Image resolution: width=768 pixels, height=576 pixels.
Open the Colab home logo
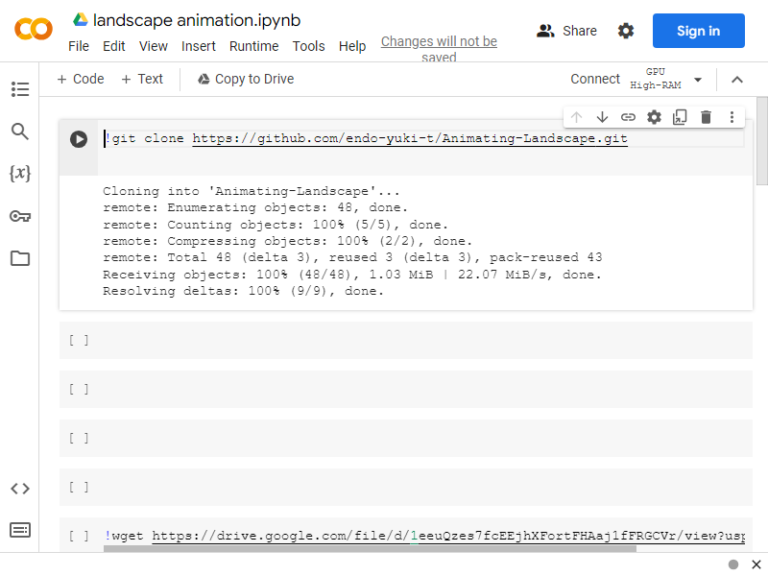33,29
